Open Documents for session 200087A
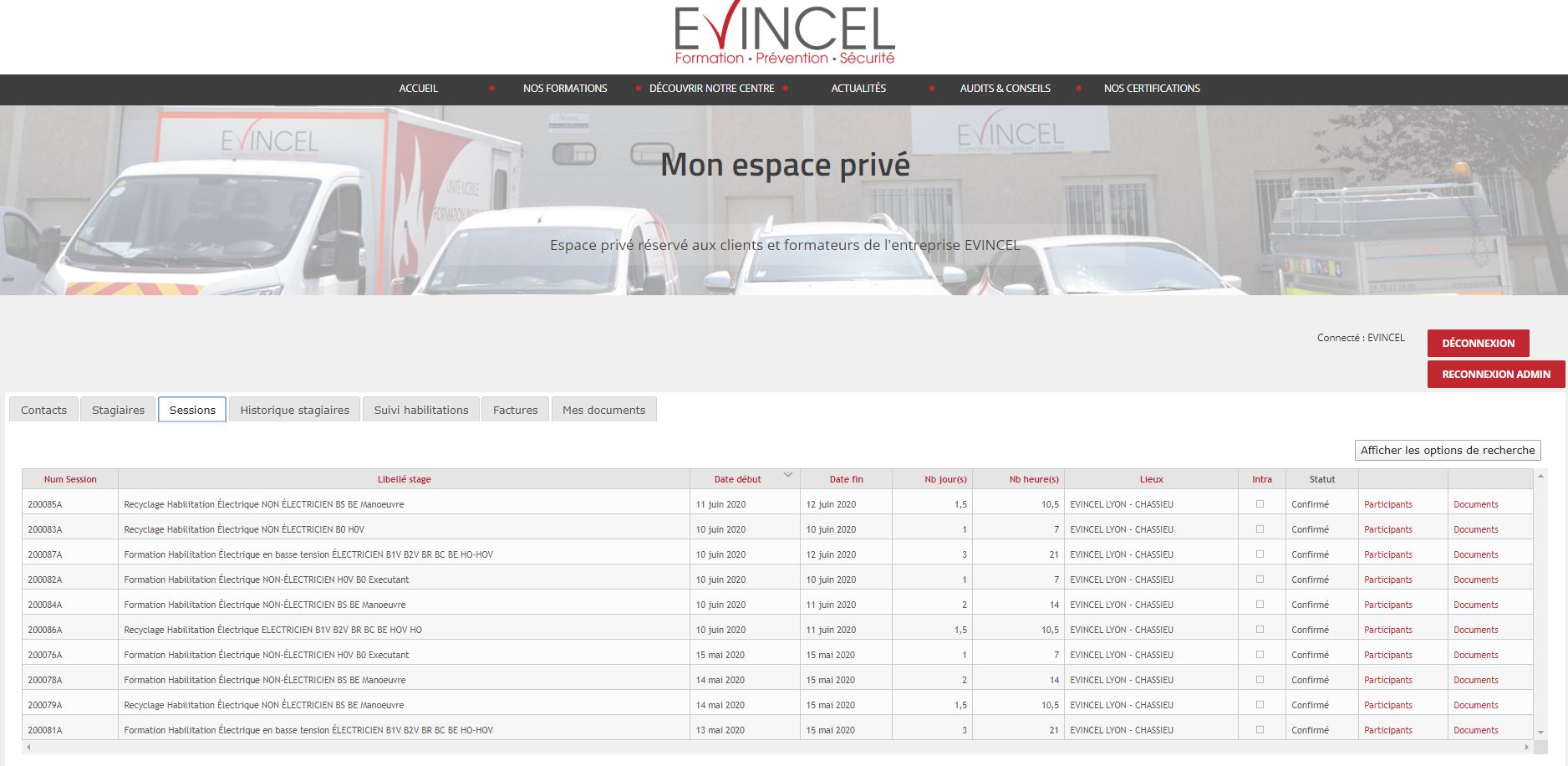The width and height of the screenshot is (1568, 766). pos(1476,554)
